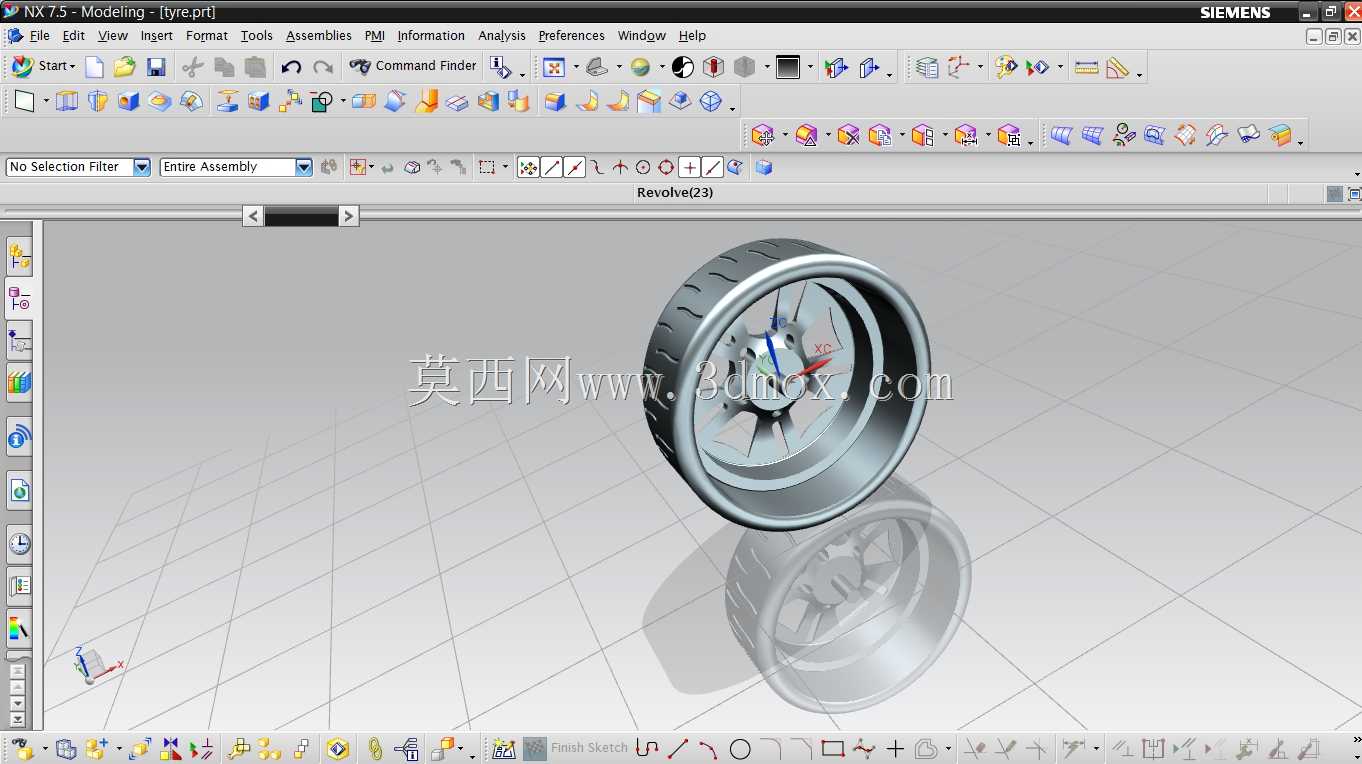
Task: Open the History clock sidebar tab
Action: tap(19, 543)
